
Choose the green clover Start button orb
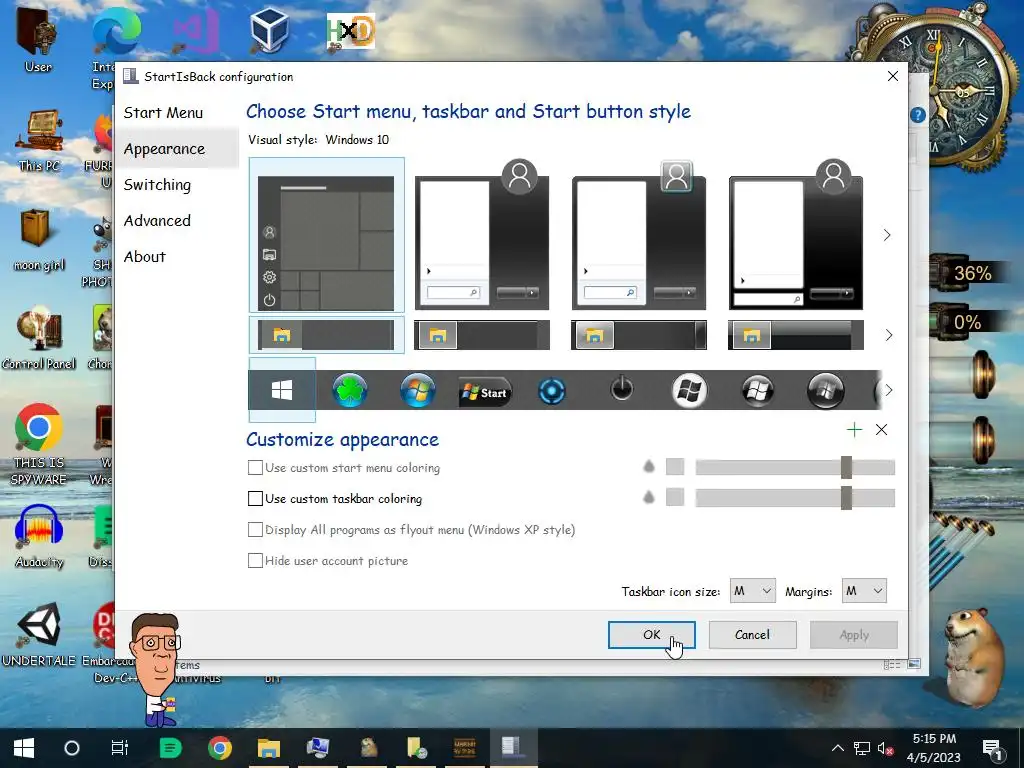(350, 391)
